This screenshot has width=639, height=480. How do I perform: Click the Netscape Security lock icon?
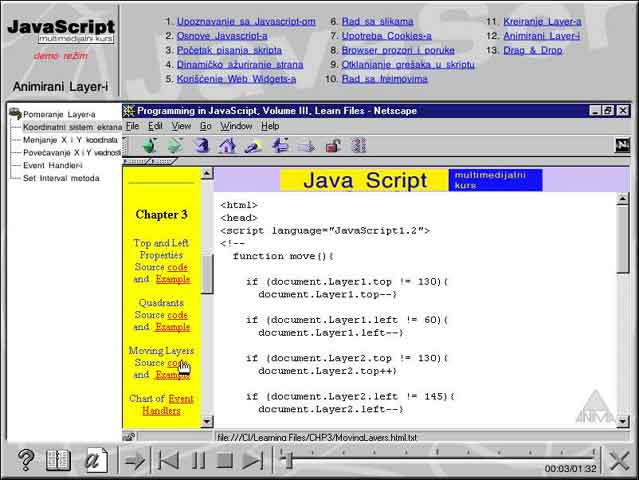(x=333, y=145)
